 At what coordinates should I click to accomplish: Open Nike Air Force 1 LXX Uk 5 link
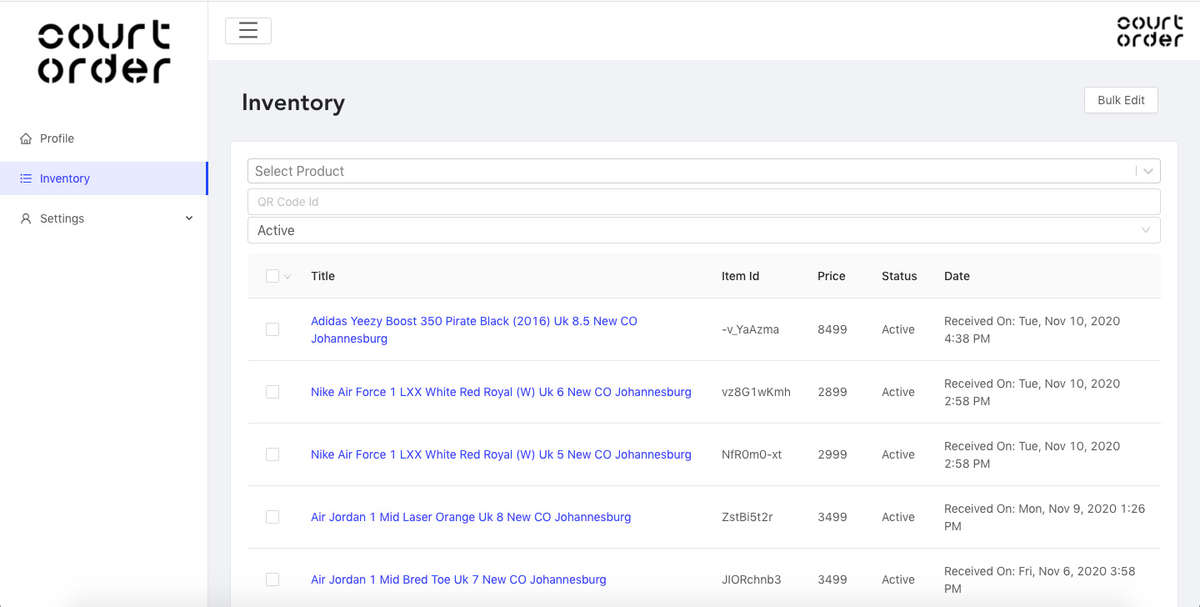tap(501, 454)
